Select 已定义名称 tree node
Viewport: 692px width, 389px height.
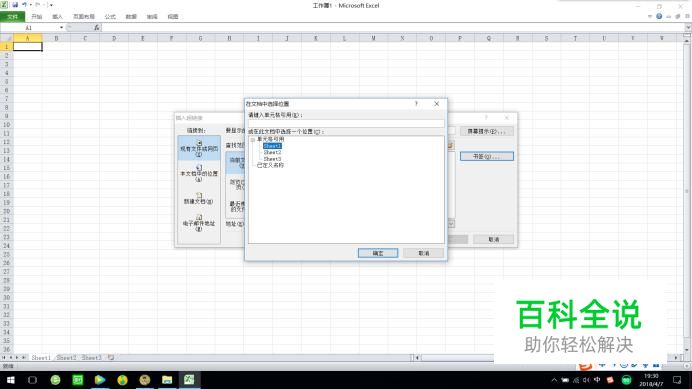click(270, 165)
